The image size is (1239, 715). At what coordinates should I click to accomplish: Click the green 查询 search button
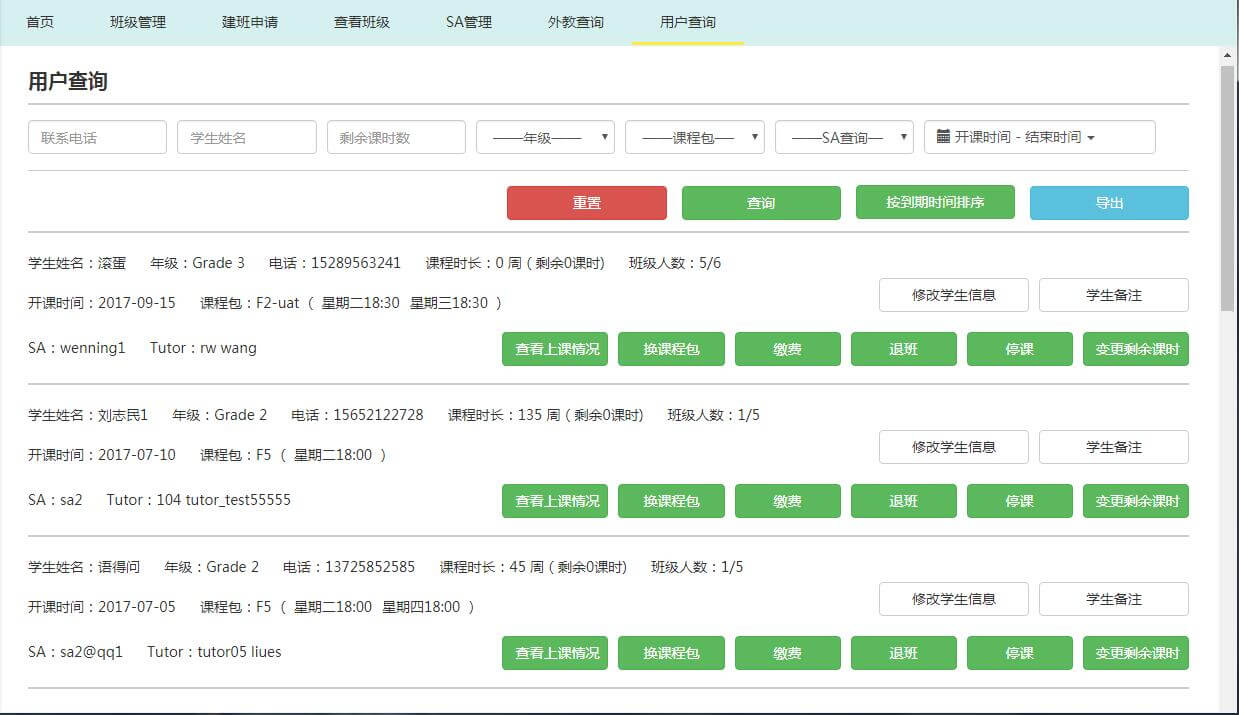pos(760,203)
